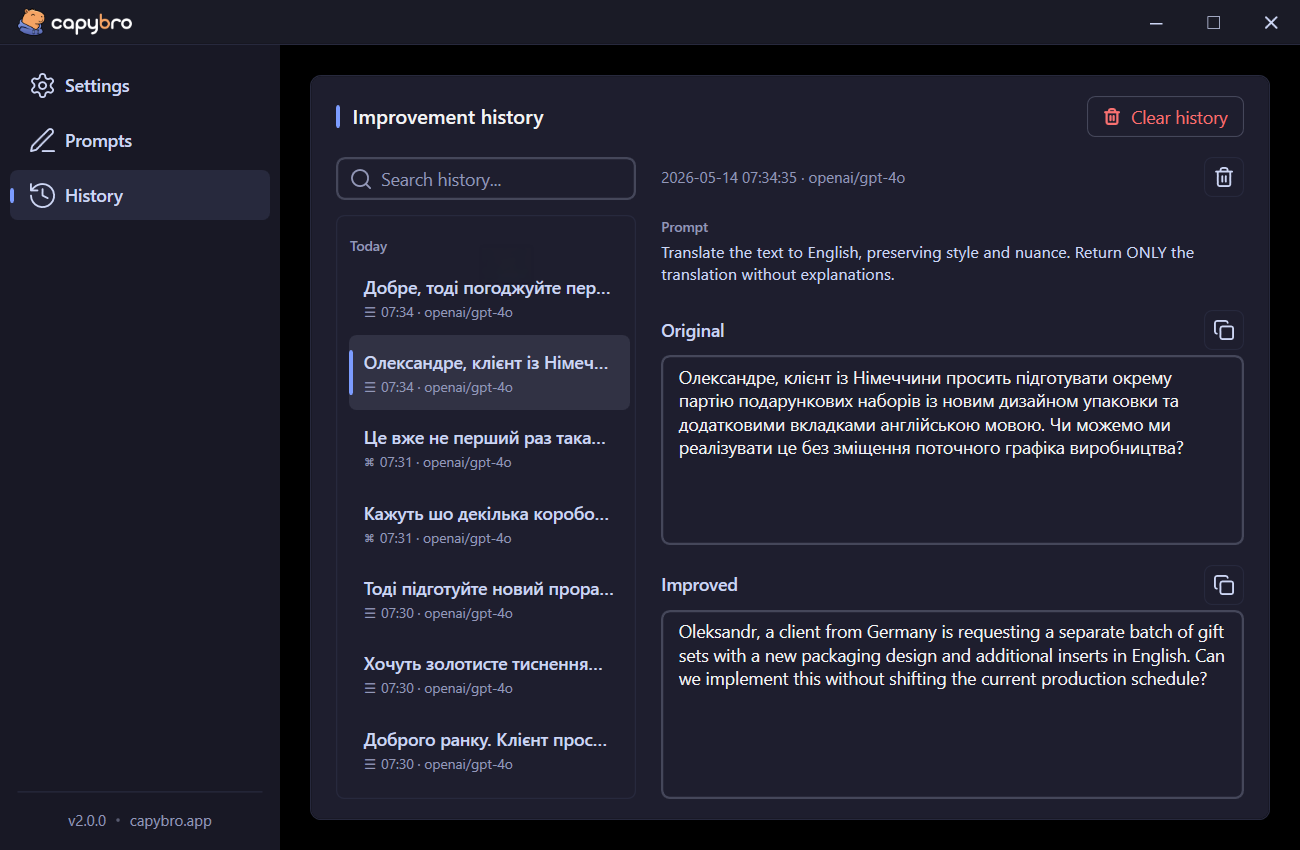Copy the Improved text
1300x850 pixels.
(1223, 585)
